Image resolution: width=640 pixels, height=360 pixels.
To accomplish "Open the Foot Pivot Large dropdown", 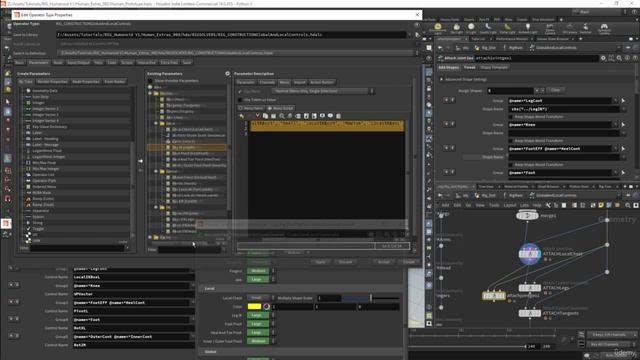I will click(260, 324).
